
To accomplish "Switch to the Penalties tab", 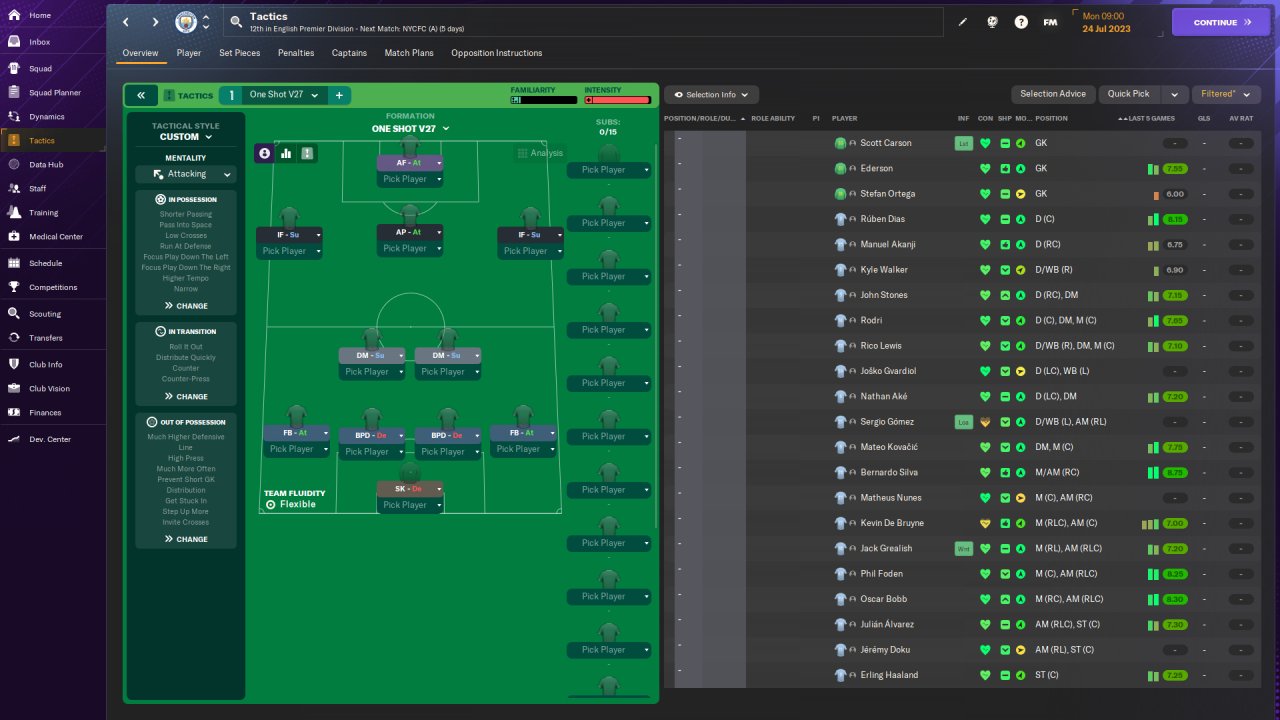I will (296, 53).
